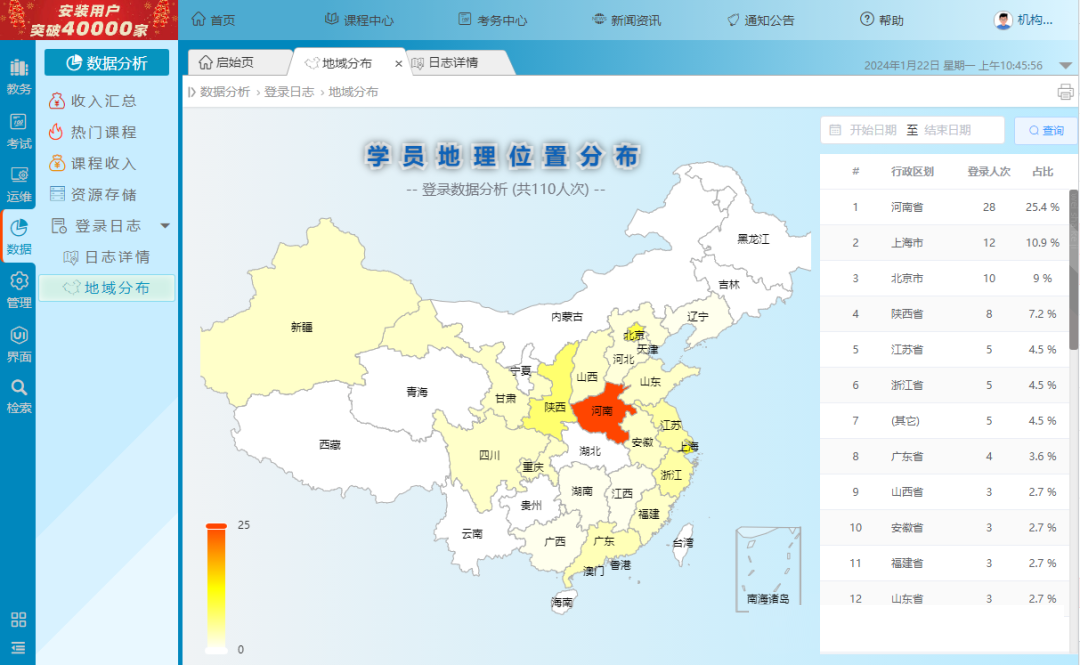Switch to the 启始页 tab
1080x665 pixels.
(234, 63)
